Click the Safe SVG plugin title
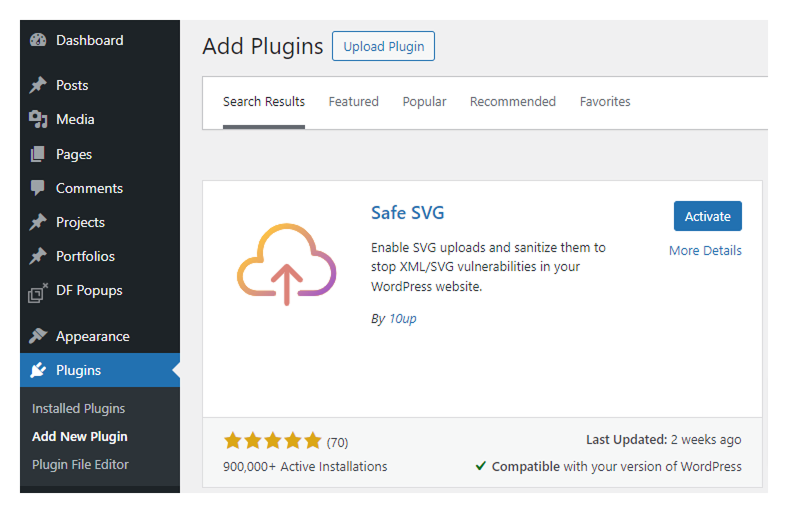788x513 pixels. [x=408, y=213]
